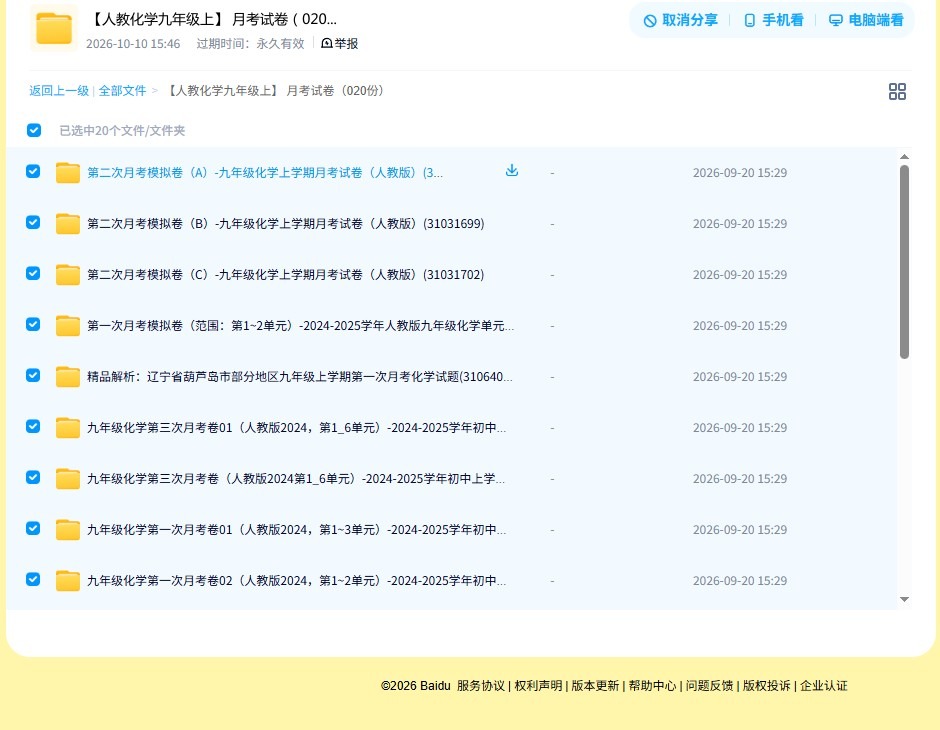Open 版本更新 footer link
The image size is (940, 730).
(x=595, y=686)
